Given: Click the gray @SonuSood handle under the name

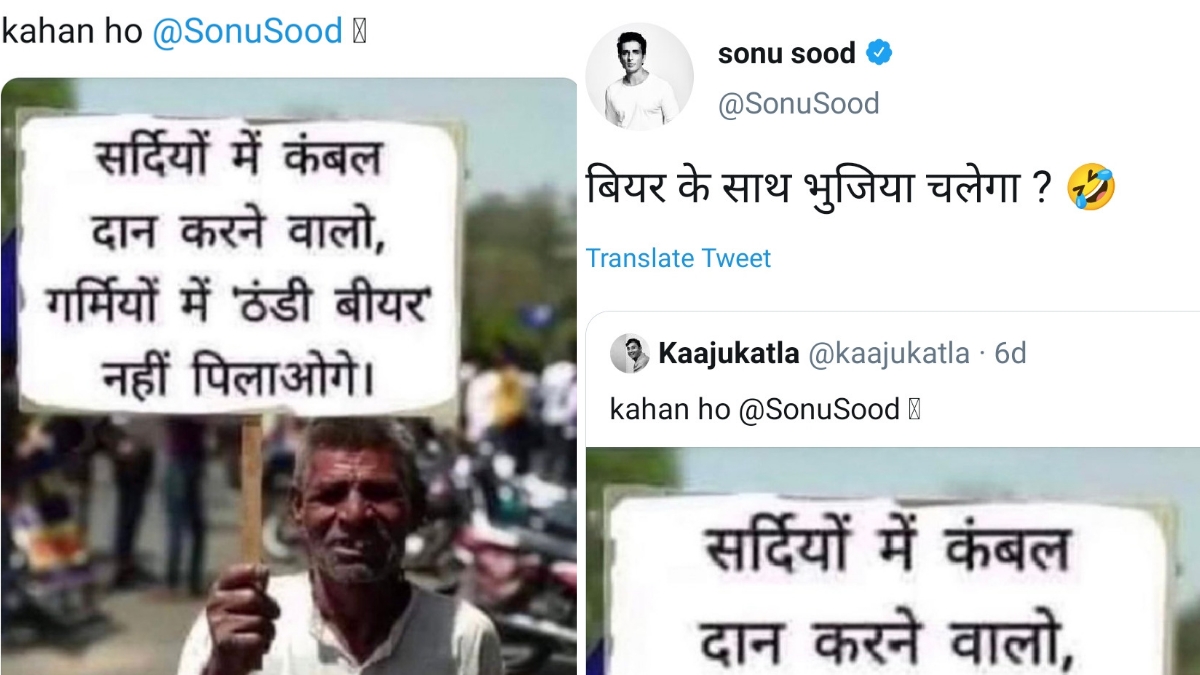Looking at the screenshot, I should 798,103.
